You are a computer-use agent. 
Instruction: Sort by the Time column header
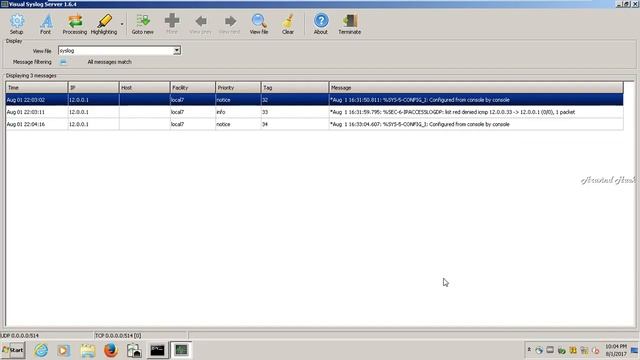(37, 87)
